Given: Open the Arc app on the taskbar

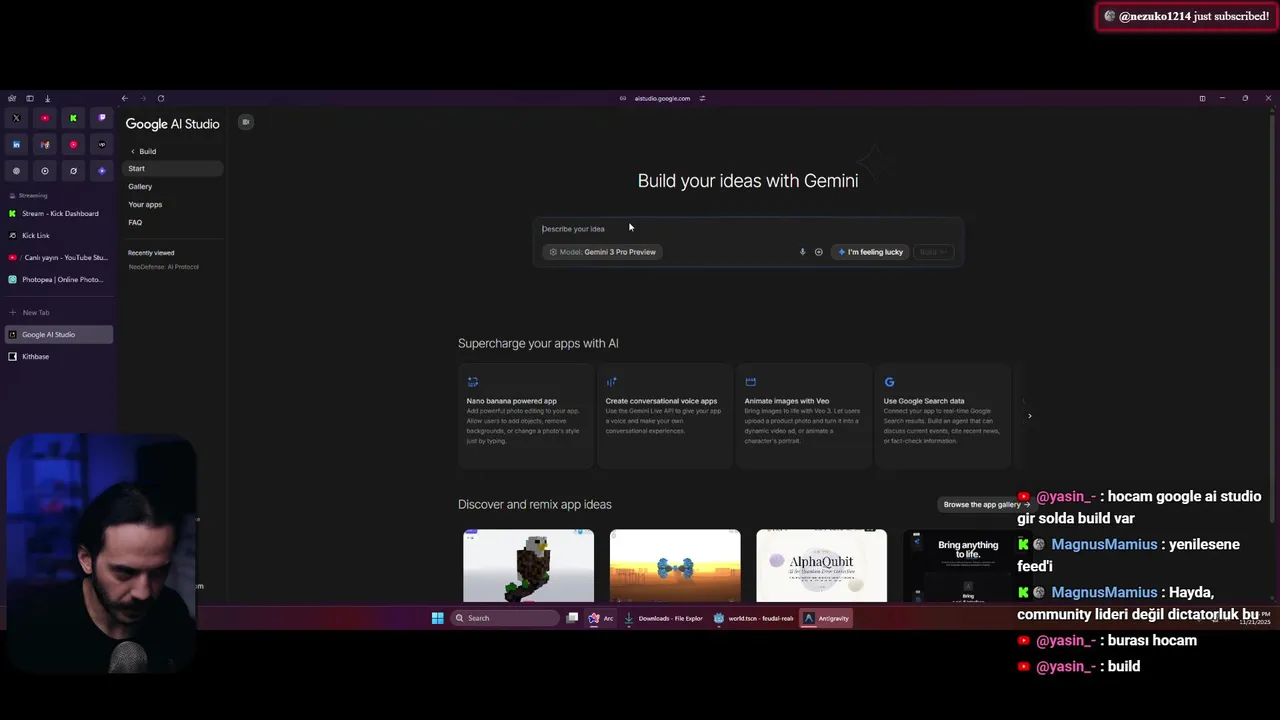Looking at the screenshot, I should point(601,618).
